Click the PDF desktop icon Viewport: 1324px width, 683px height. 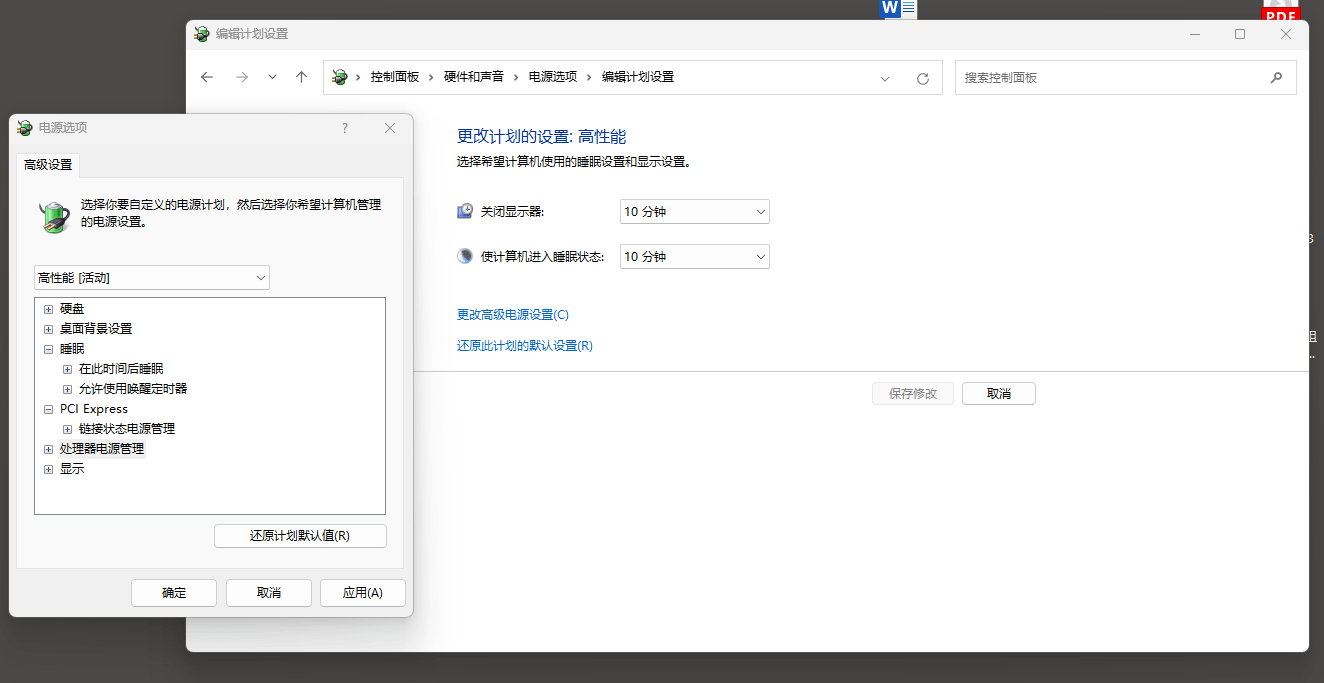click(x=1281, y=11)
